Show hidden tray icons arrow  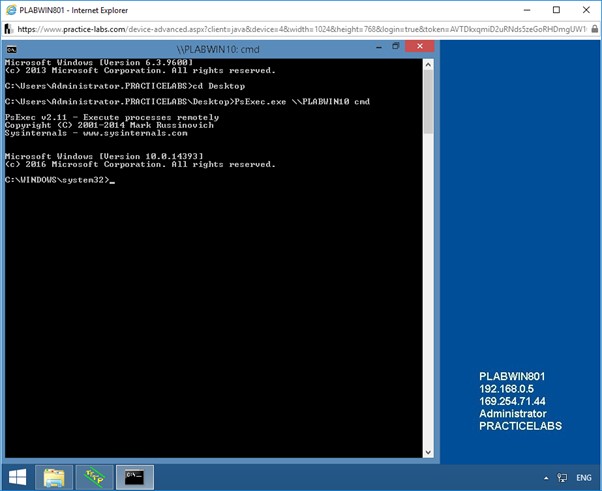[546, 478]
